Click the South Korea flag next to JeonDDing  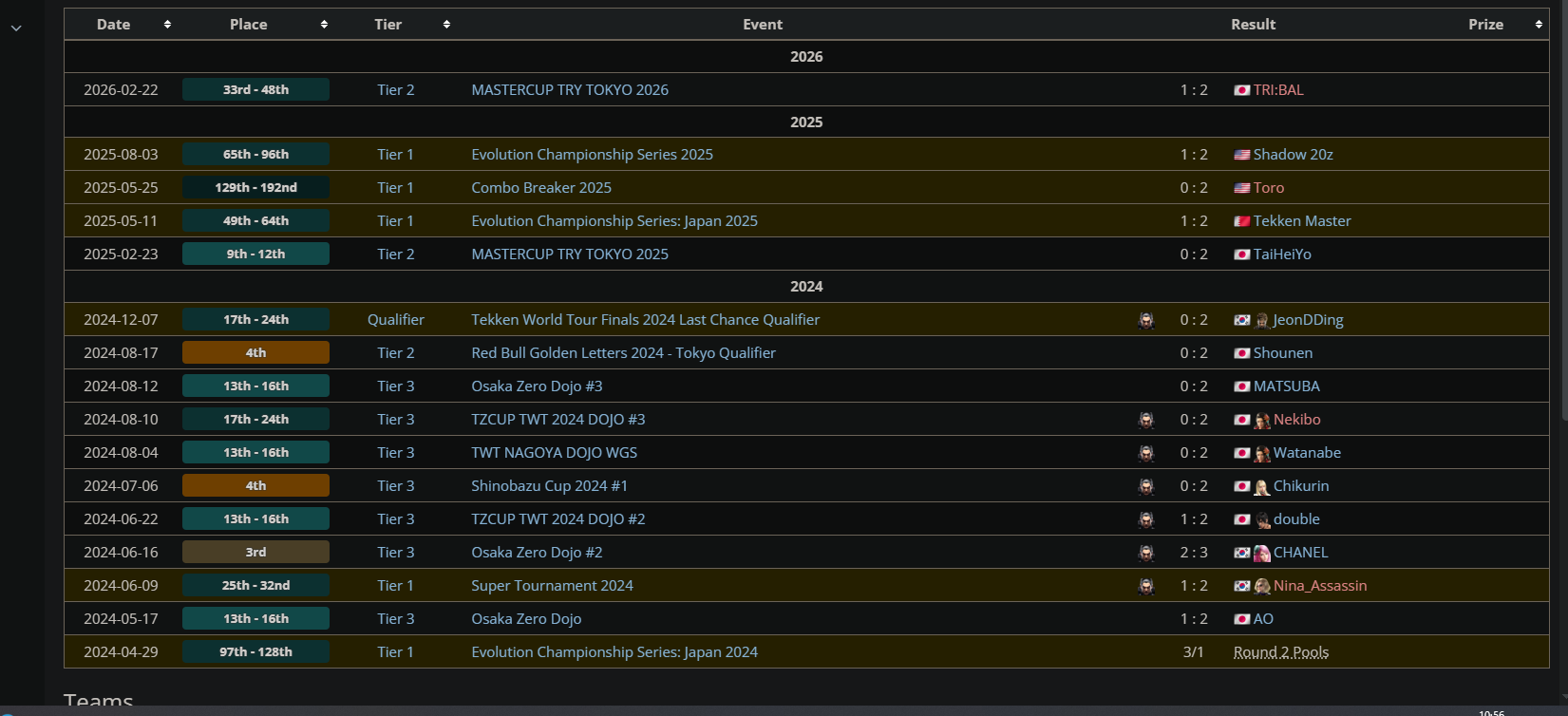[x=1241, y=320]
